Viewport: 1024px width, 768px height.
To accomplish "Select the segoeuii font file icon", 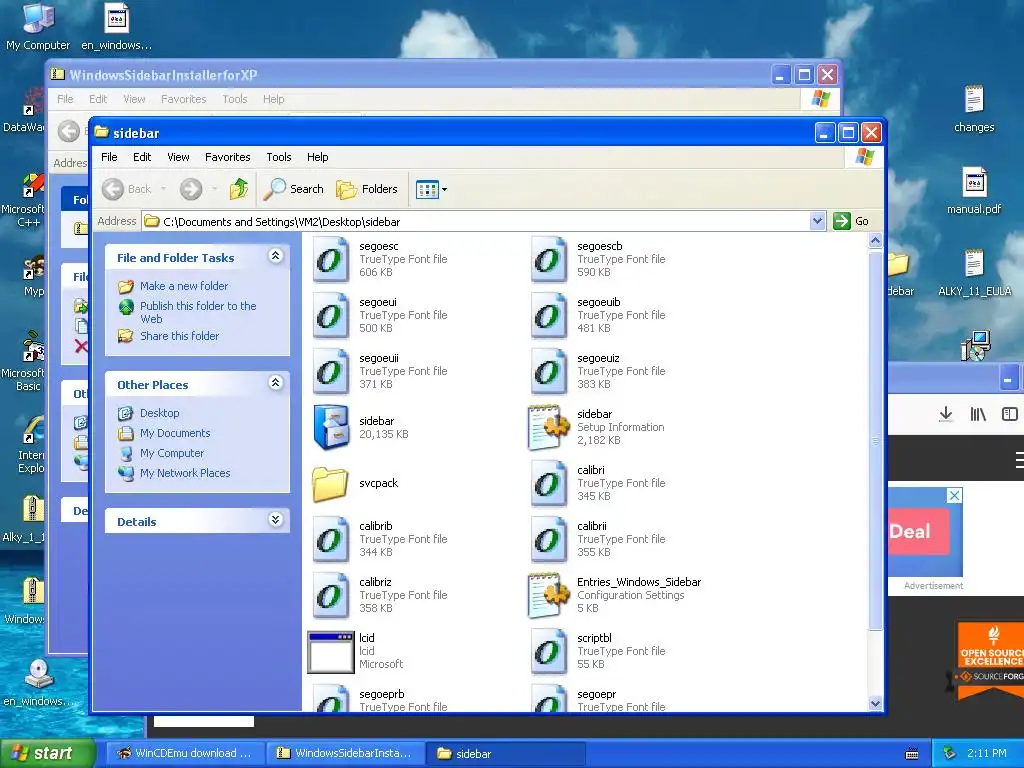I will tap(330, 372).
